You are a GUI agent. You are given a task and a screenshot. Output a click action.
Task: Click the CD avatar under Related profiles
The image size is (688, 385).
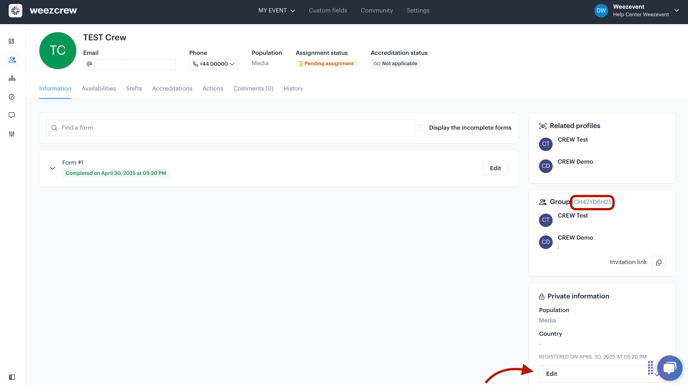545,166
